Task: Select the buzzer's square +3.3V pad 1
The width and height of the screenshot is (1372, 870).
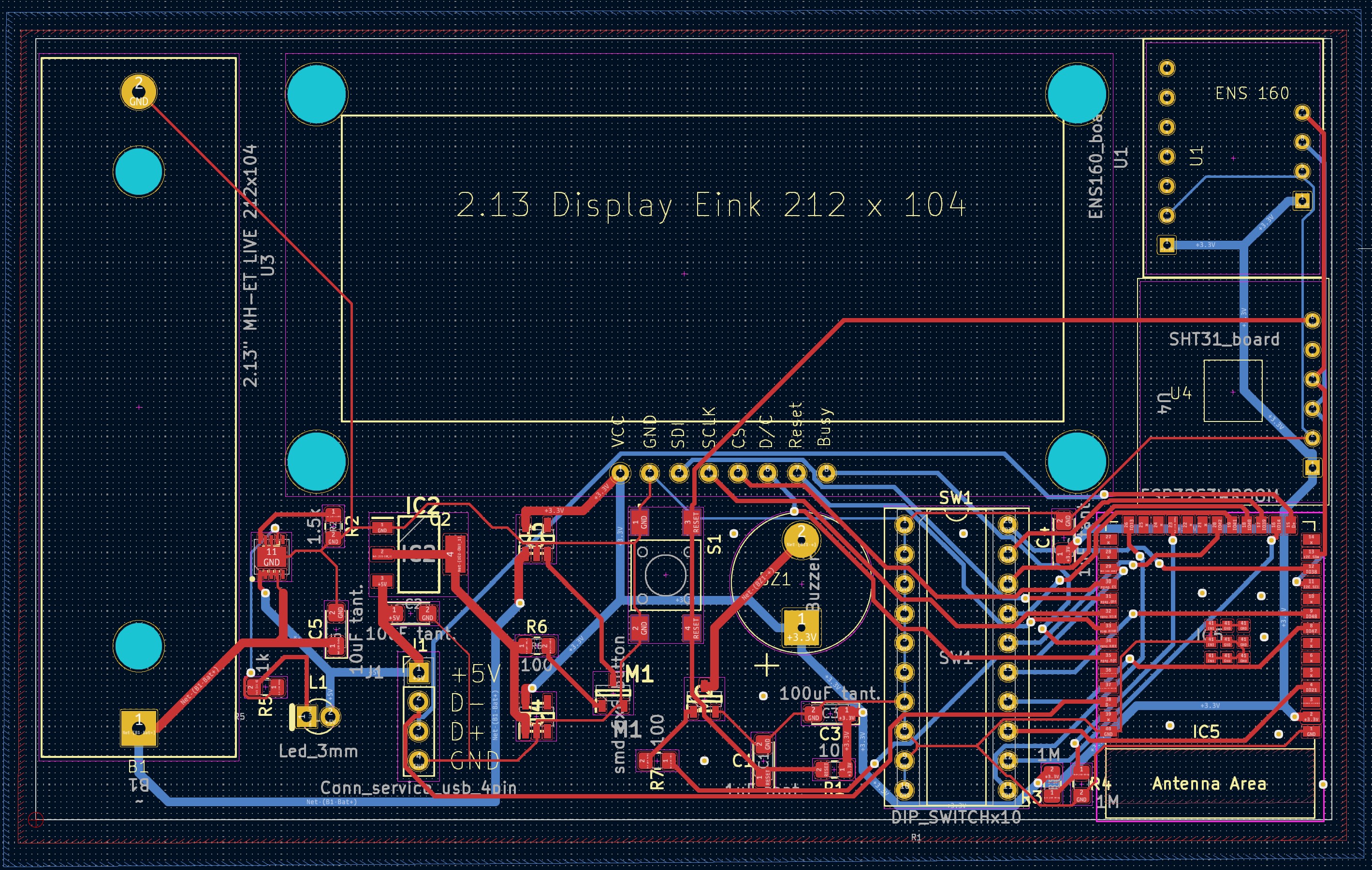Action: point(801,627)
